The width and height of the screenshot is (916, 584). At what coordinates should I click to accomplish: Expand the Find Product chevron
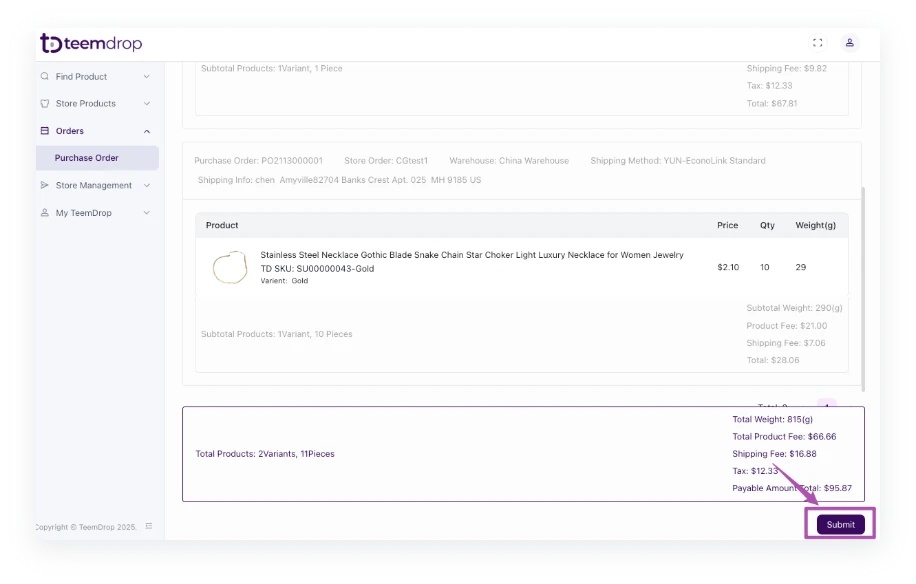(147, 77)
